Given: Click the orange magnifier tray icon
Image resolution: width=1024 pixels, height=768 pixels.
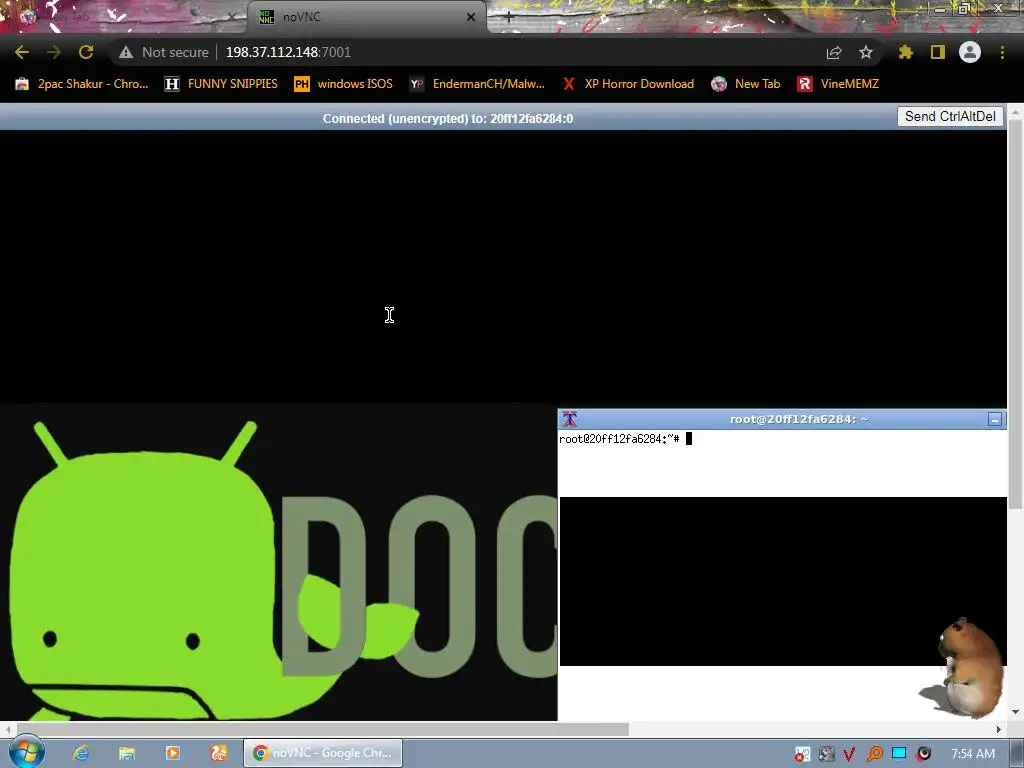Looking at the screenshot, I should (874, 754).
